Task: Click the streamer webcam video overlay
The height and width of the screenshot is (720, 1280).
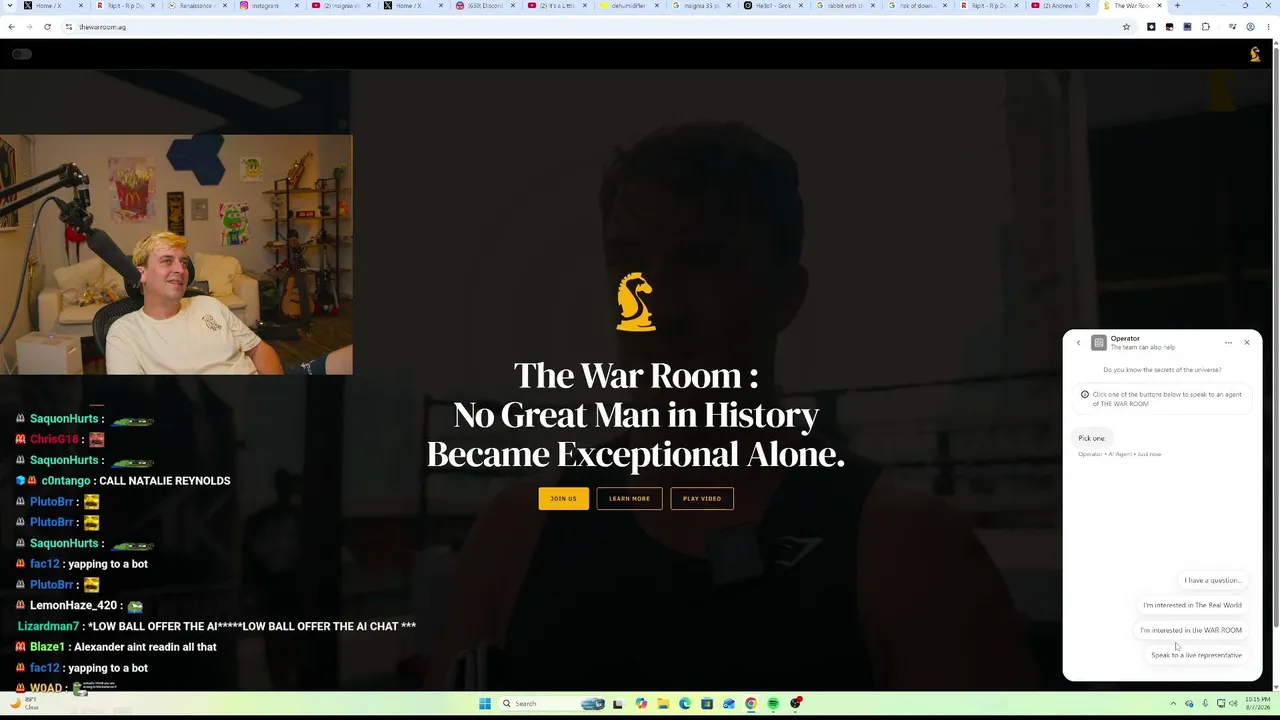Action: 176,255
